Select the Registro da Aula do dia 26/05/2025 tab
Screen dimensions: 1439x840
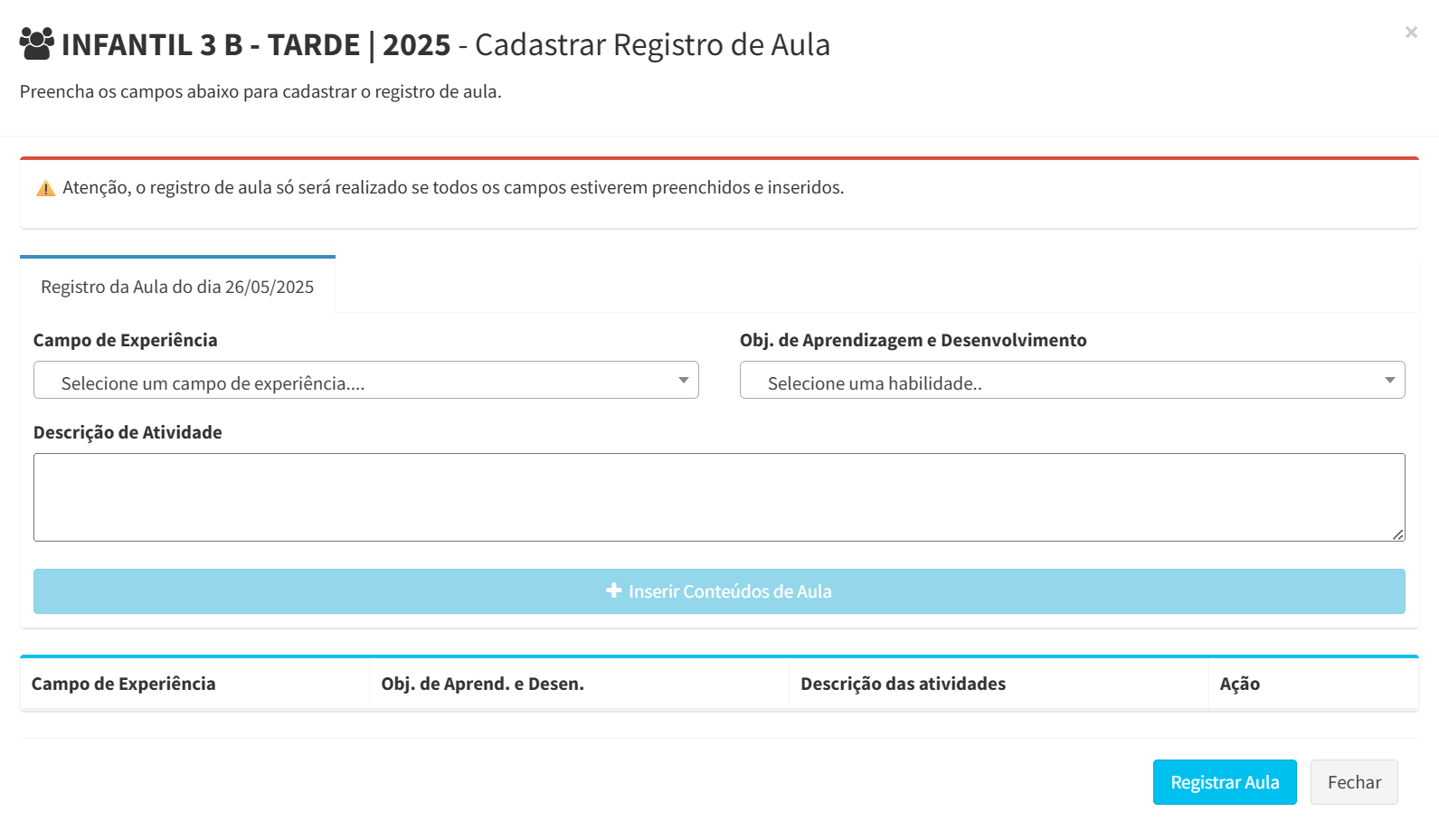coord(177,287)
